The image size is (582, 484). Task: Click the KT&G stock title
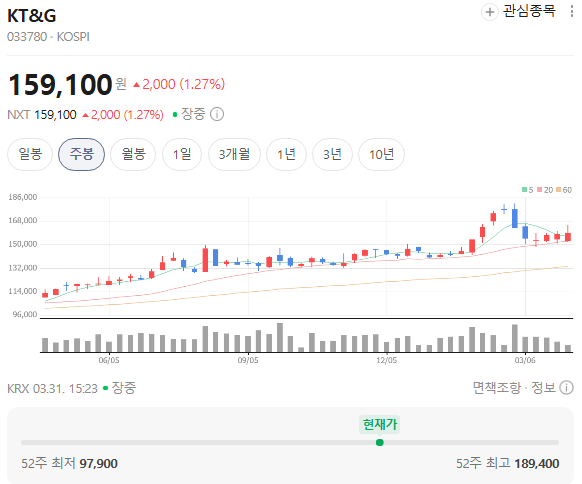point(32,16)
